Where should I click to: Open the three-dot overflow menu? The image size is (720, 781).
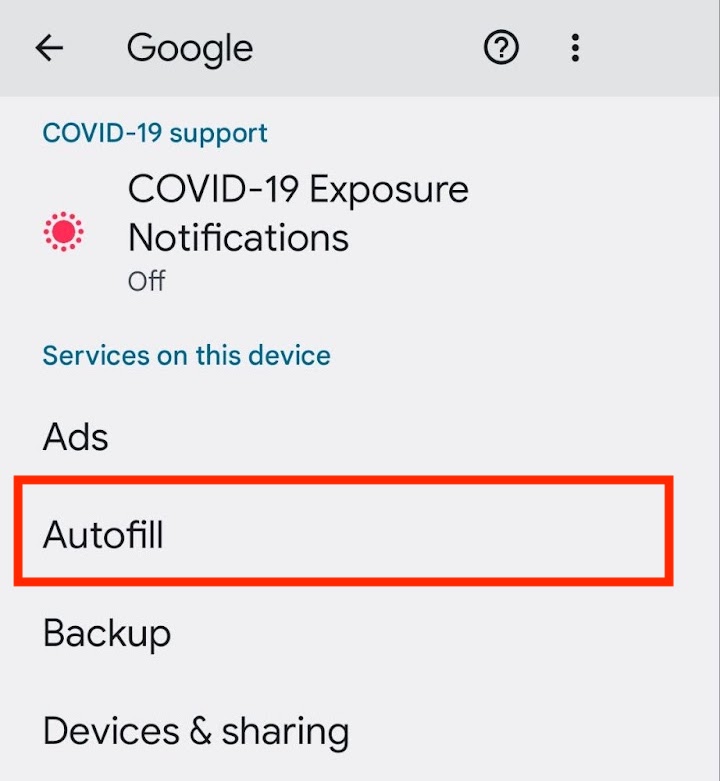tap(575, 48)
